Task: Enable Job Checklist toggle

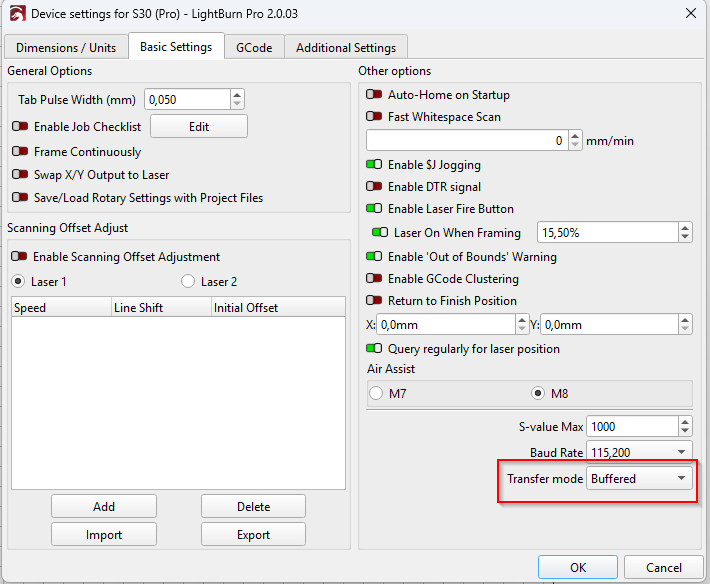Action: tap(20, 127)
